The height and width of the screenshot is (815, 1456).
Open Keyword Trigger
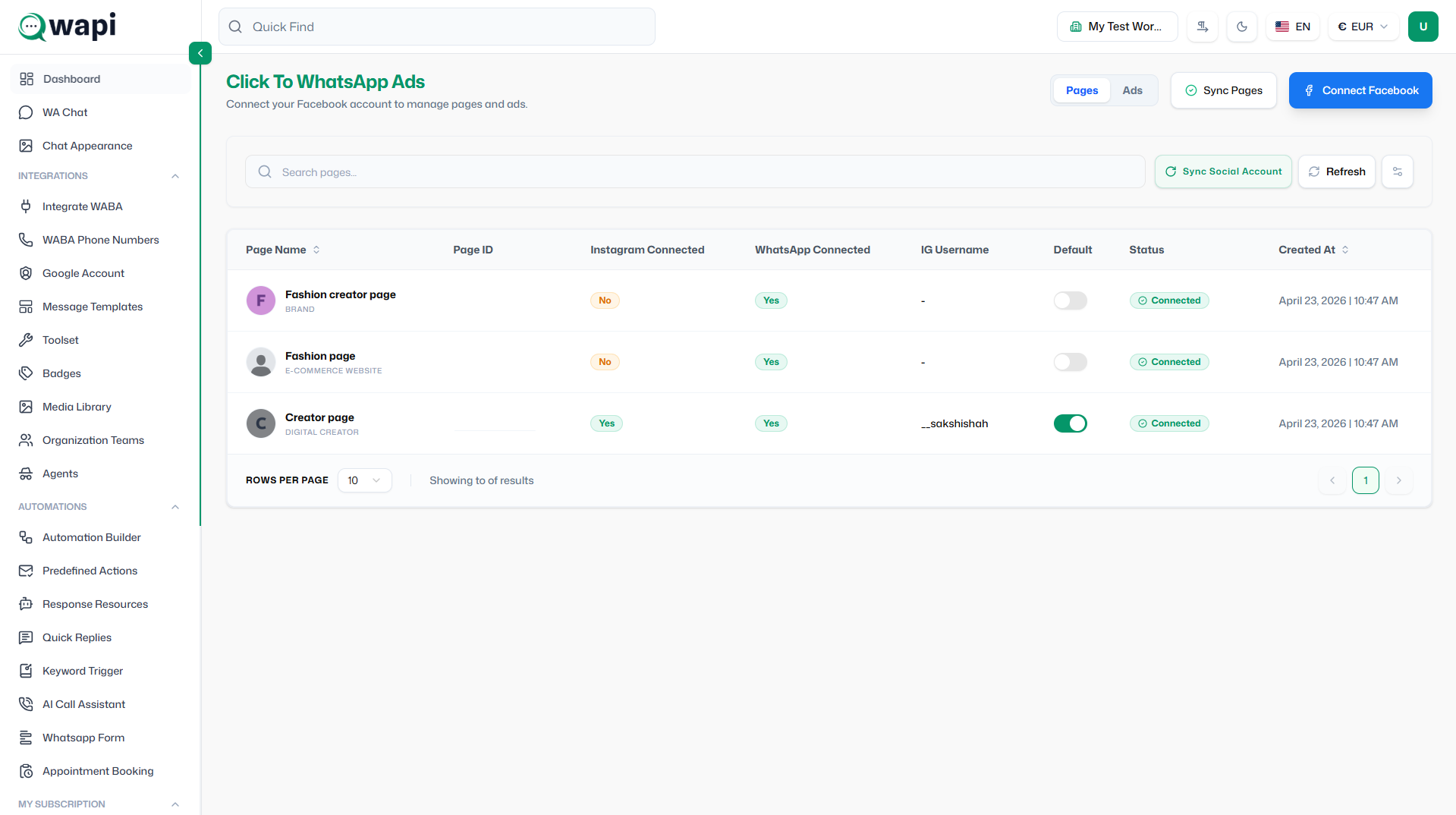coord(100,671)
